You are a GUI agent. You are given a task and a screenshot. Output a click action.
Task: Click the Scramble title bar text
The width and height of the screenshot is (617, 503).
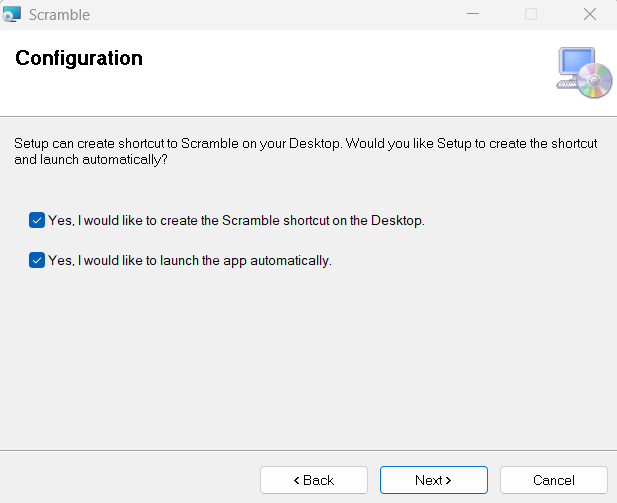[59, 15]
